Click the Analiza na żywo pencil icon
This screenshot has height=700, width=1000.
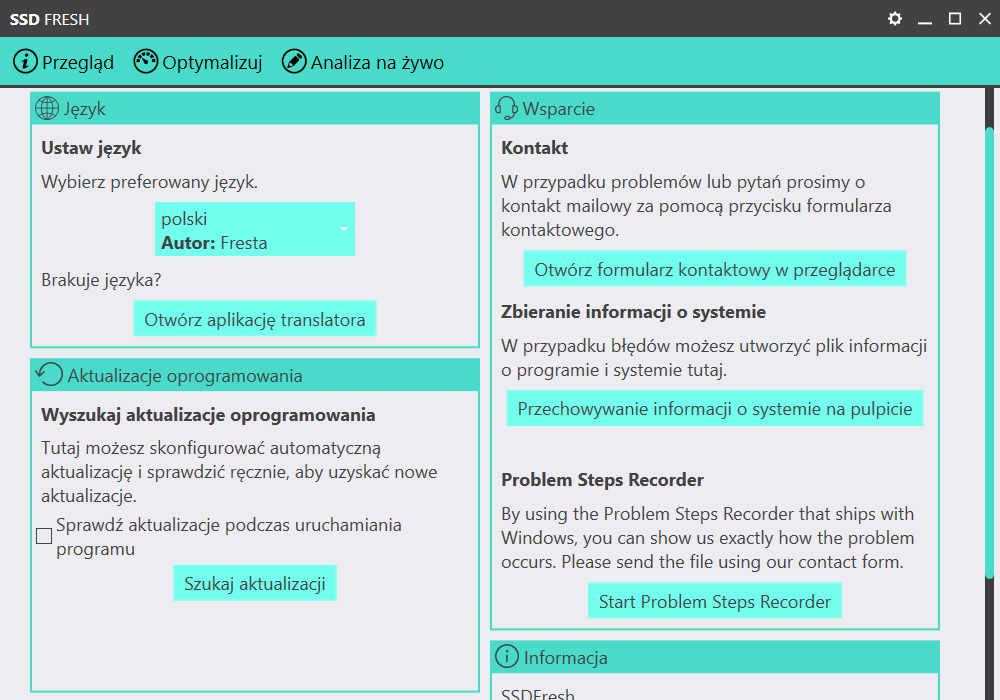[x=294, y=62]
